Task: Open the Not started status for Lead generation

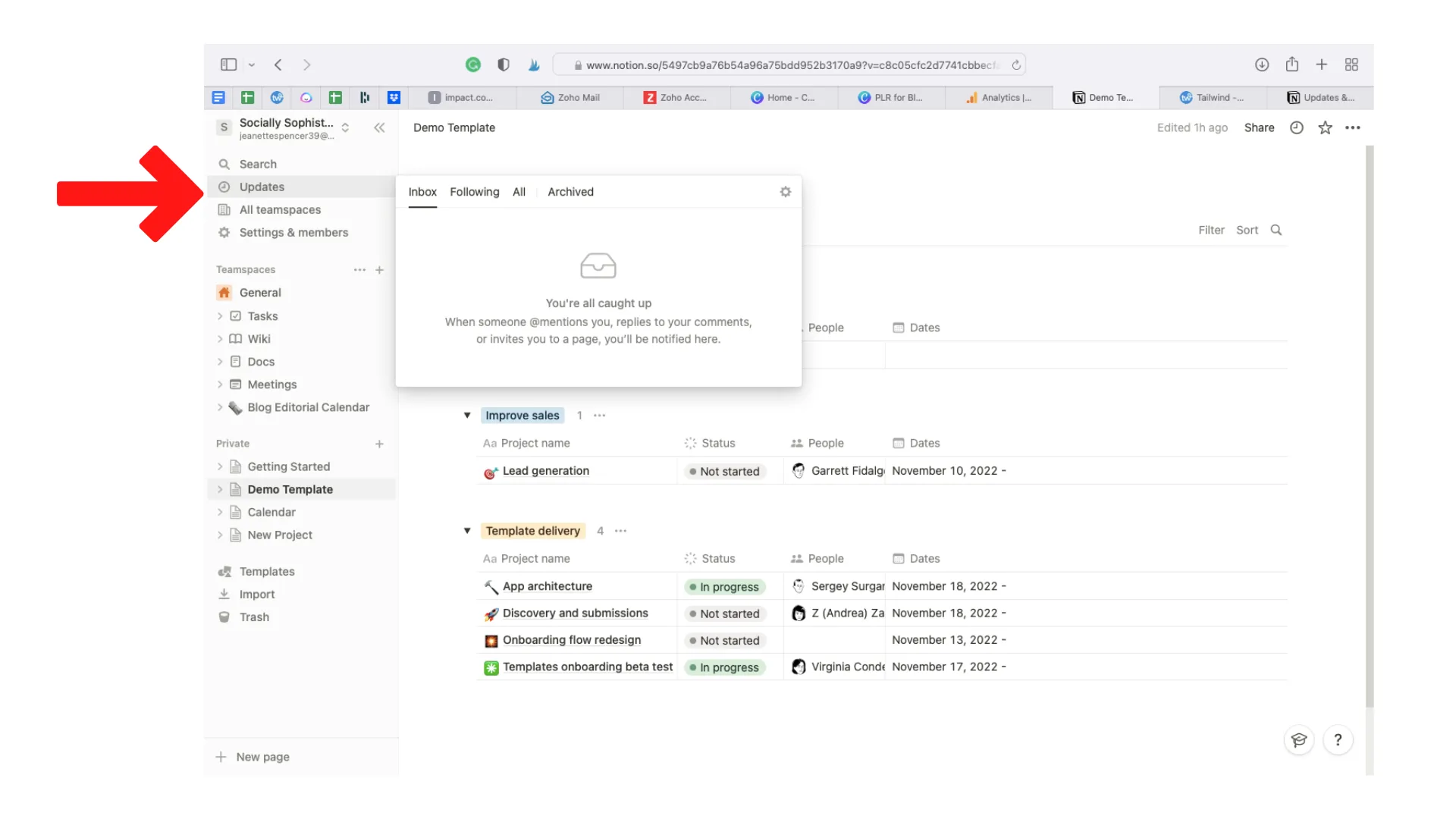Action: (x=724, y=471)
